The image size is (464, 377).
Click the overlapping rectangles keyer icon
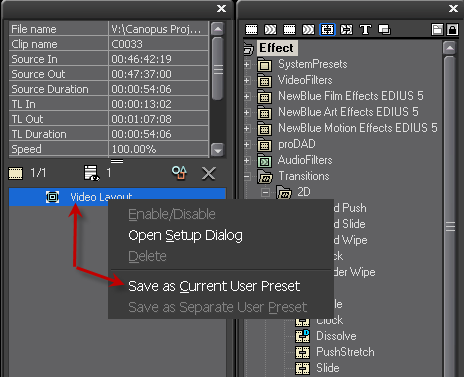coord(384,30)
